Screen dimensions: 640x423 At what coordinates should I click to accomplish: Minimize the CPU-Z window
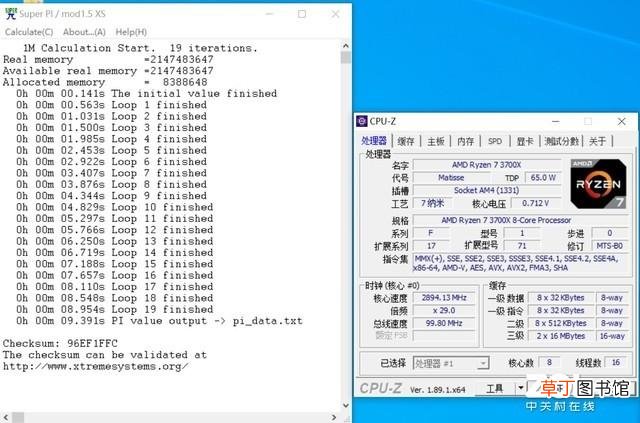(x=556, y=122)
